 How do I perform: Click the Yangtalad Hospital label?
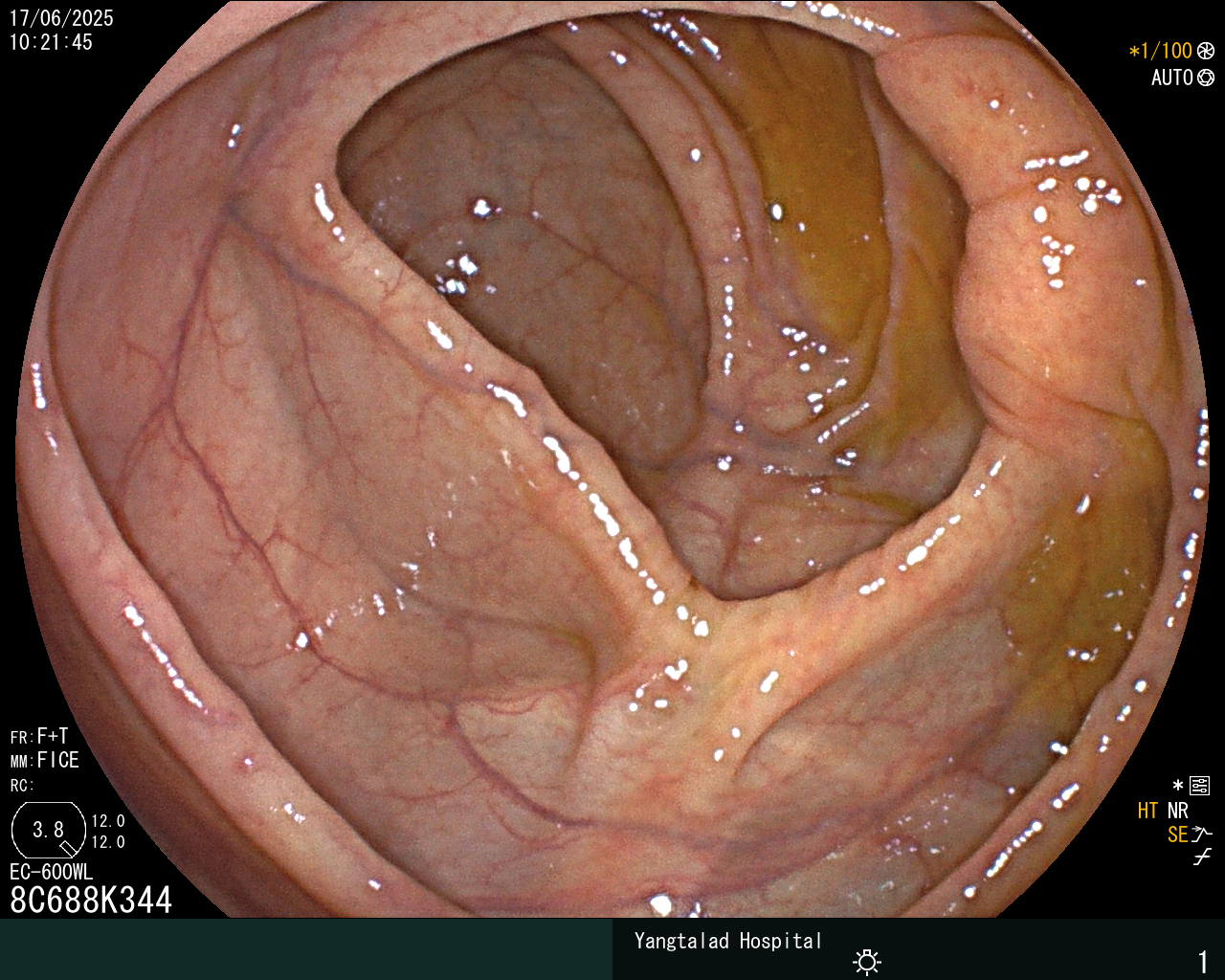pos(728,941)
